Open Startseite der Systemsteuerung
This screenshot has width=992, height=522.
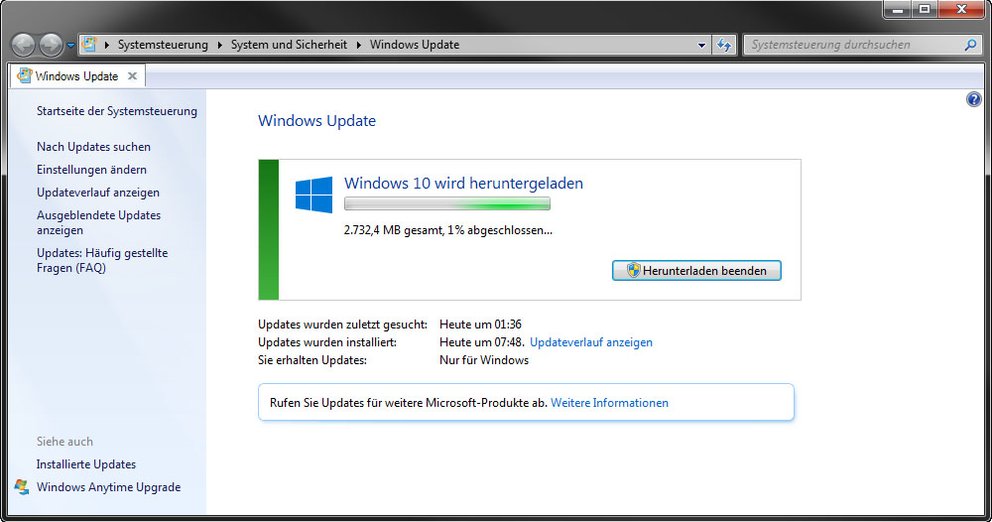tap(117, 111)
